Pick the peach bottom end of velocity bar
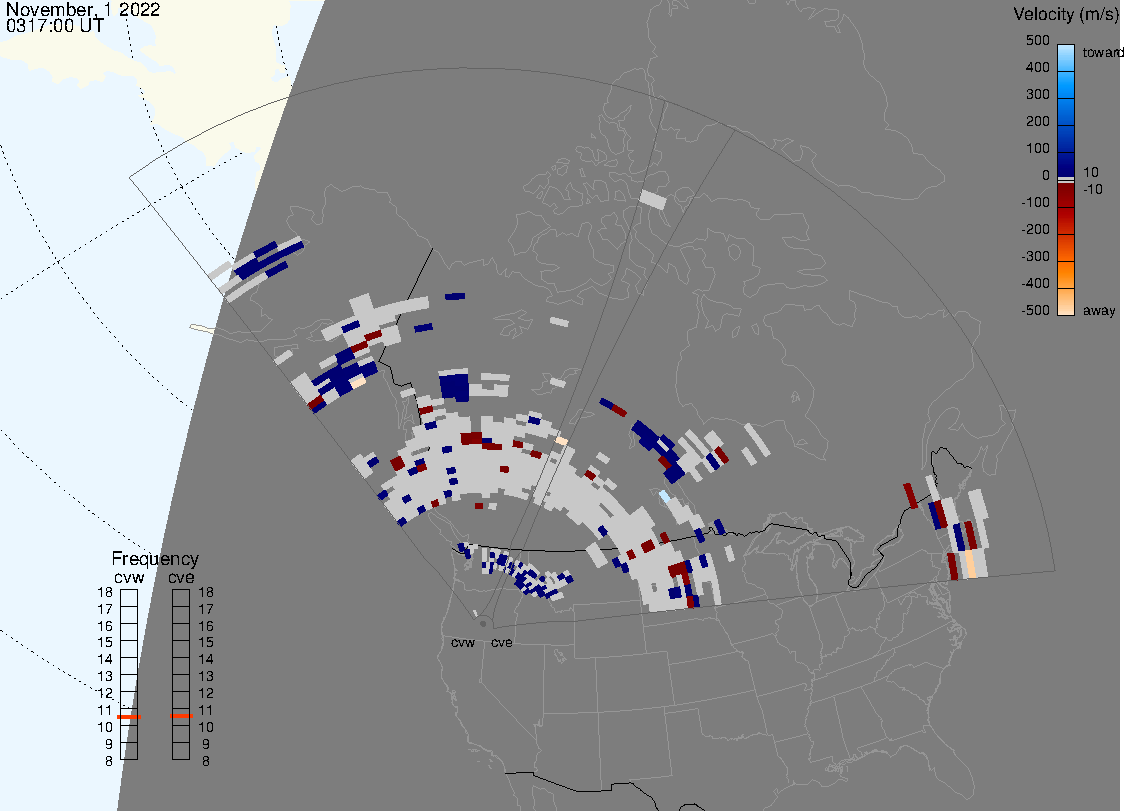The width and height of the screenshot is (1124, 811). tap(1066, 302)
